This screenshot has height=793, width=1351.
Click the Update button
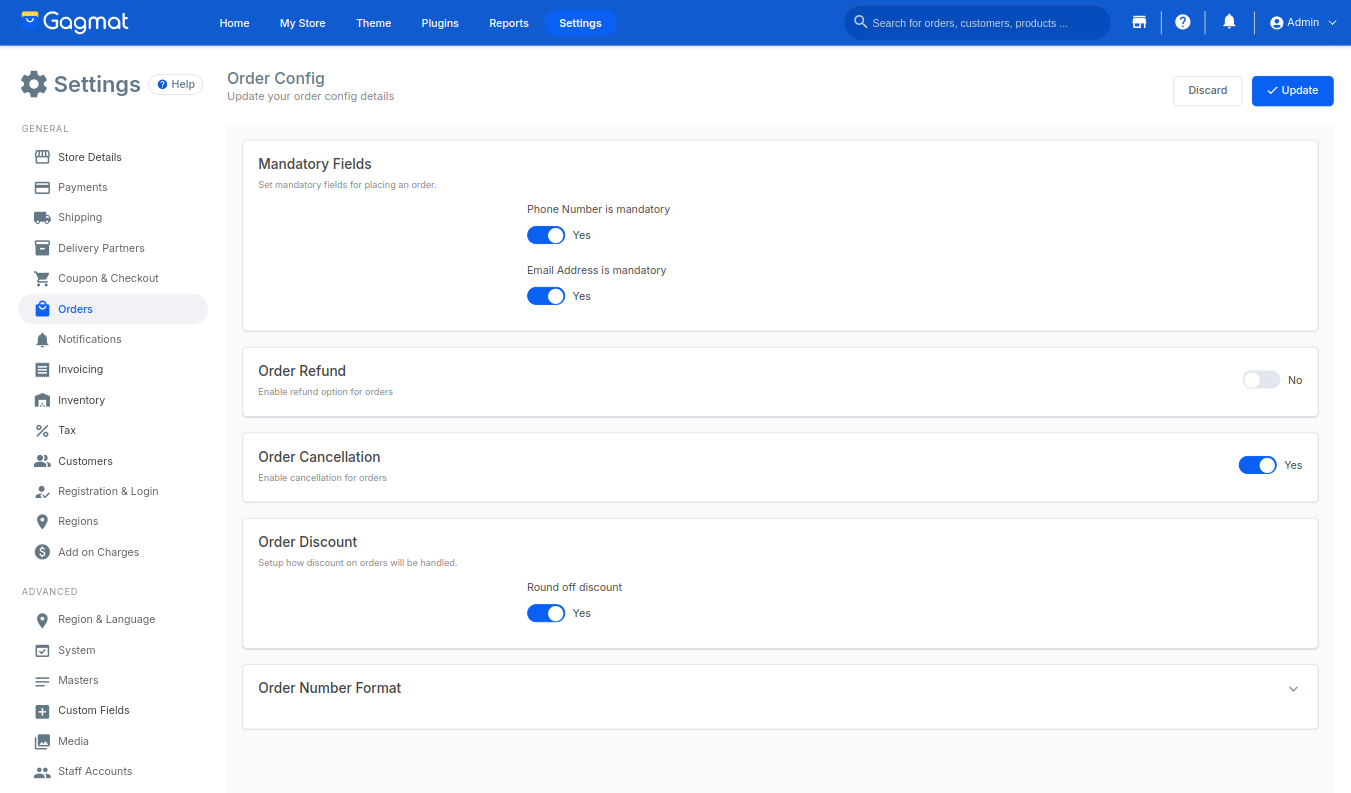pyautogui.click(x=1292, y=90)
